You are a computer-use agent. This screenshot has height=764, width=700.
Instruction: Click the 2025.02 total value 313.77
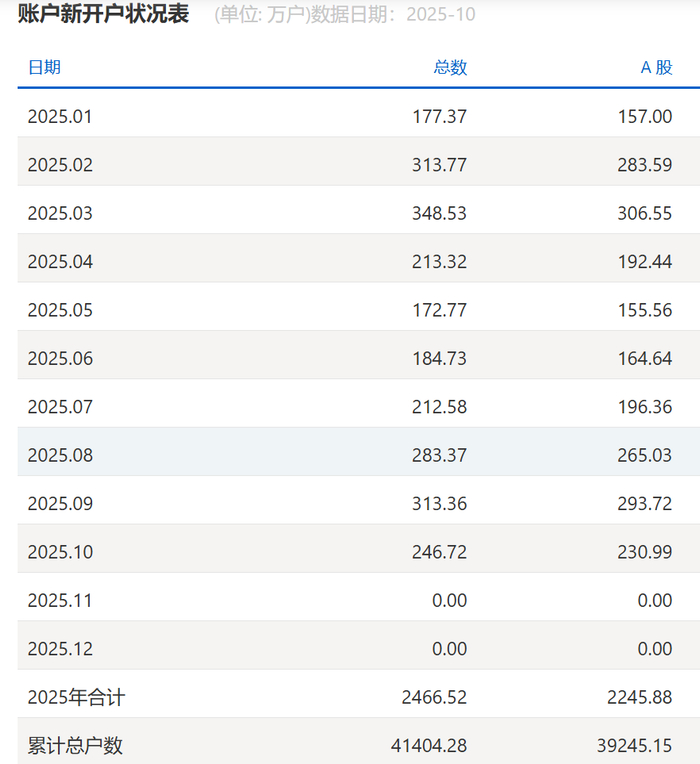(x=439, y=165)
